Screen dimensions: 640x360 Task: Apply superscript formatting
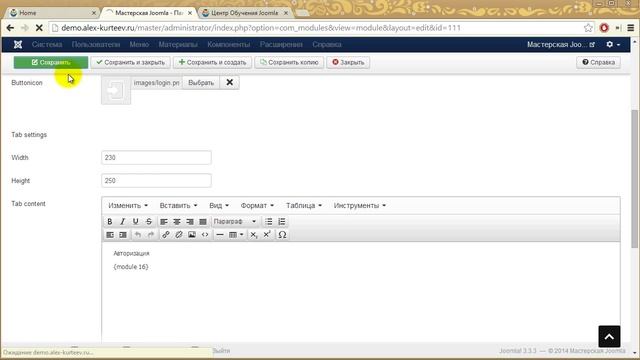point(267,235)
